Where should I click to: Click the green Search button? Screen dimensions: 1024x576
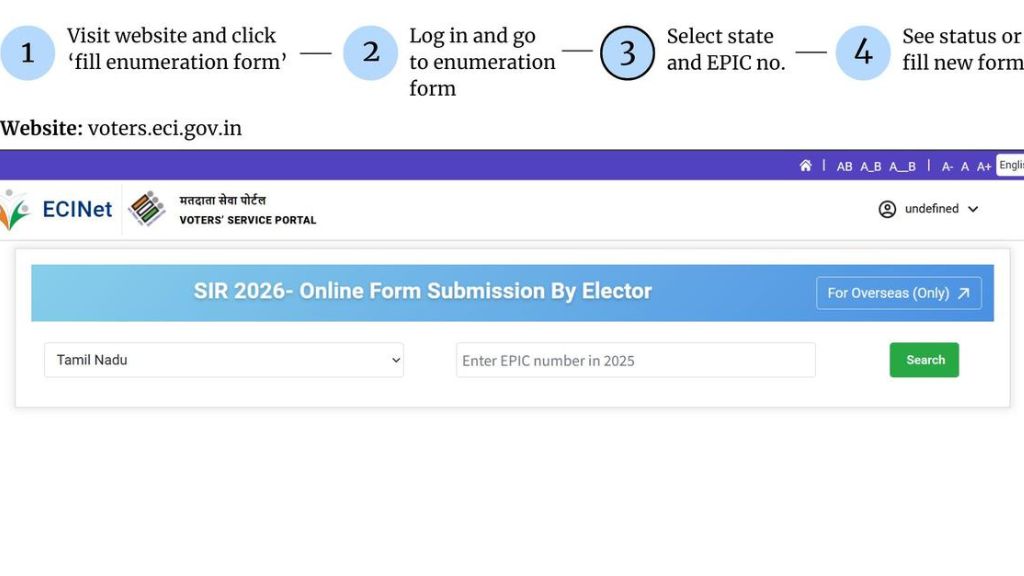click(923, 360)
